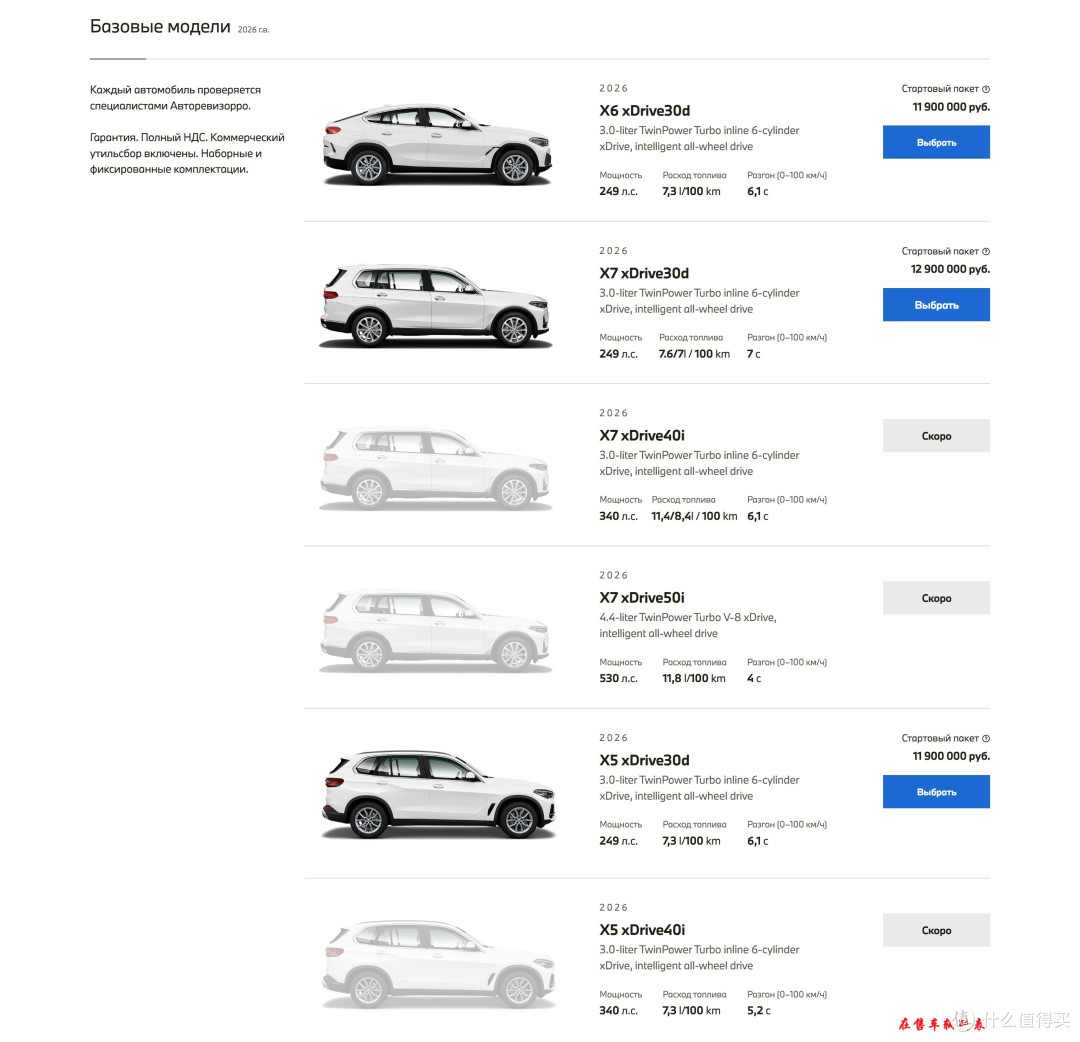Open the greyed X5 xDrive40i car image
1080x1042 pixels.
point(438,964)
